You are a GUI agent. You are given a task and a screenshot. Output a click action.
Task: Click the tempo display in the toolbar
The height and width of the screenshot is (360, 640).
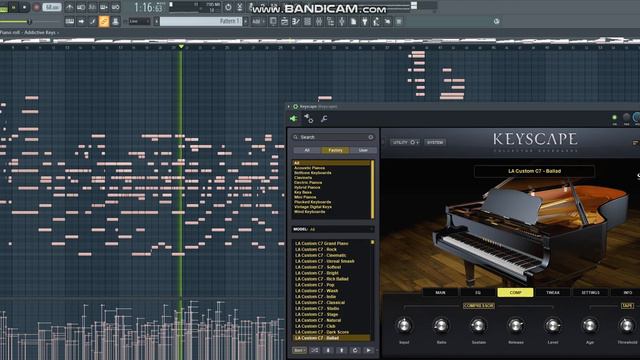point(51,7)
